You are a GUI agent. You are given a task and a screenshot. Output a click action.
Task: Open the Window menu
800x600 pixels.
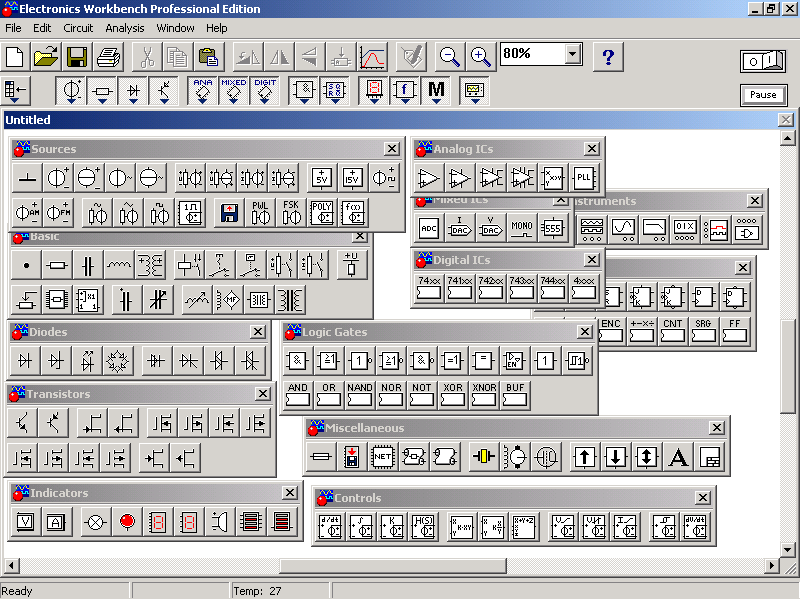click(175, 28)
